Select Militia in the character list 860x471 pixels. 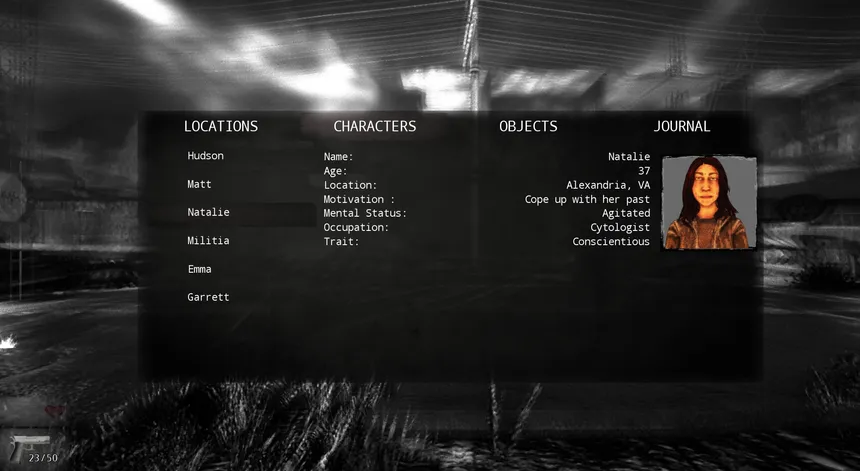(208, 241)
